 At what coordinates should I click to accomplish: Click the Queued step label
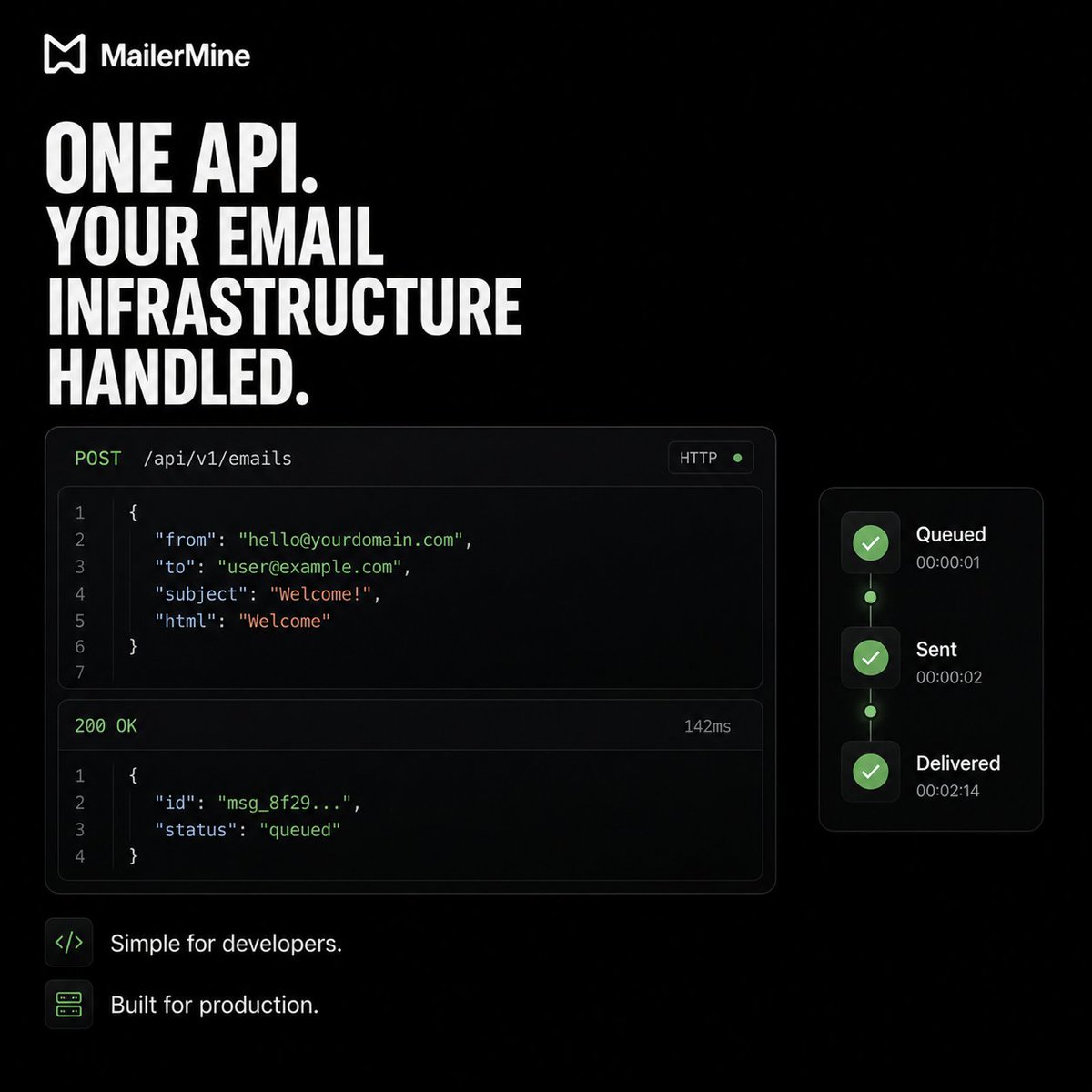[951, 534]
